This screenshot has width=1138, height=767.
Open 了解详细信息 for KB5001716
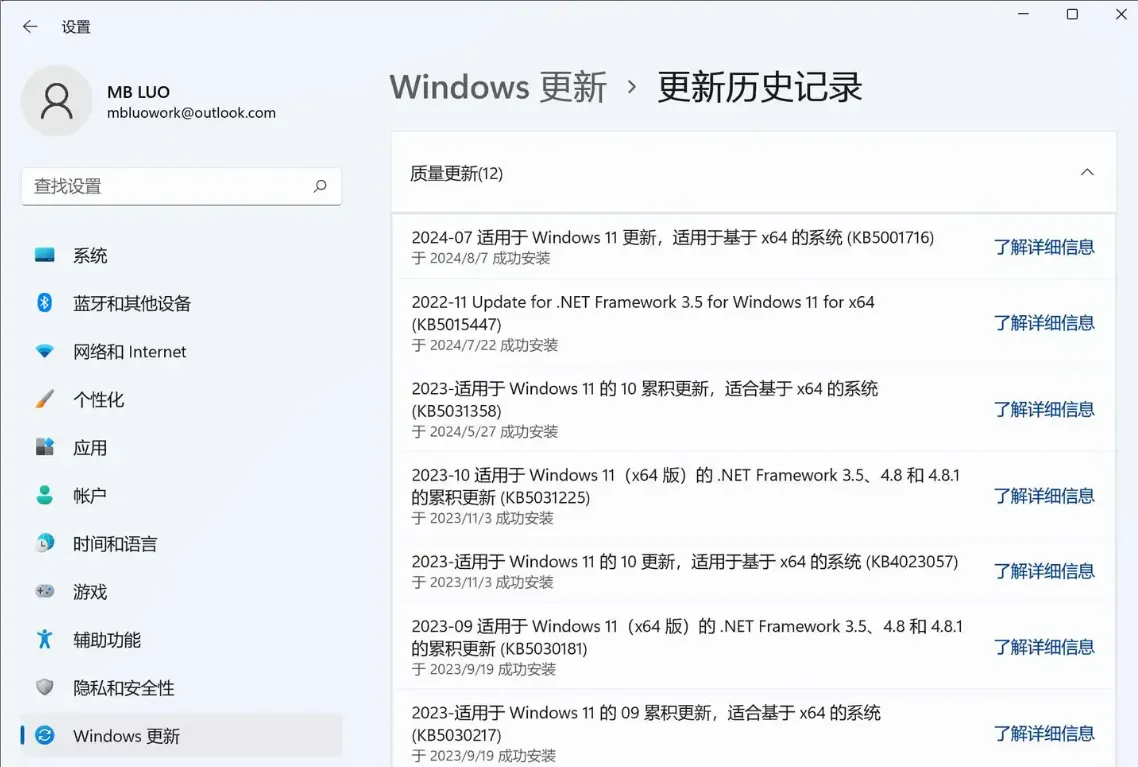[x=1044, y=247]
